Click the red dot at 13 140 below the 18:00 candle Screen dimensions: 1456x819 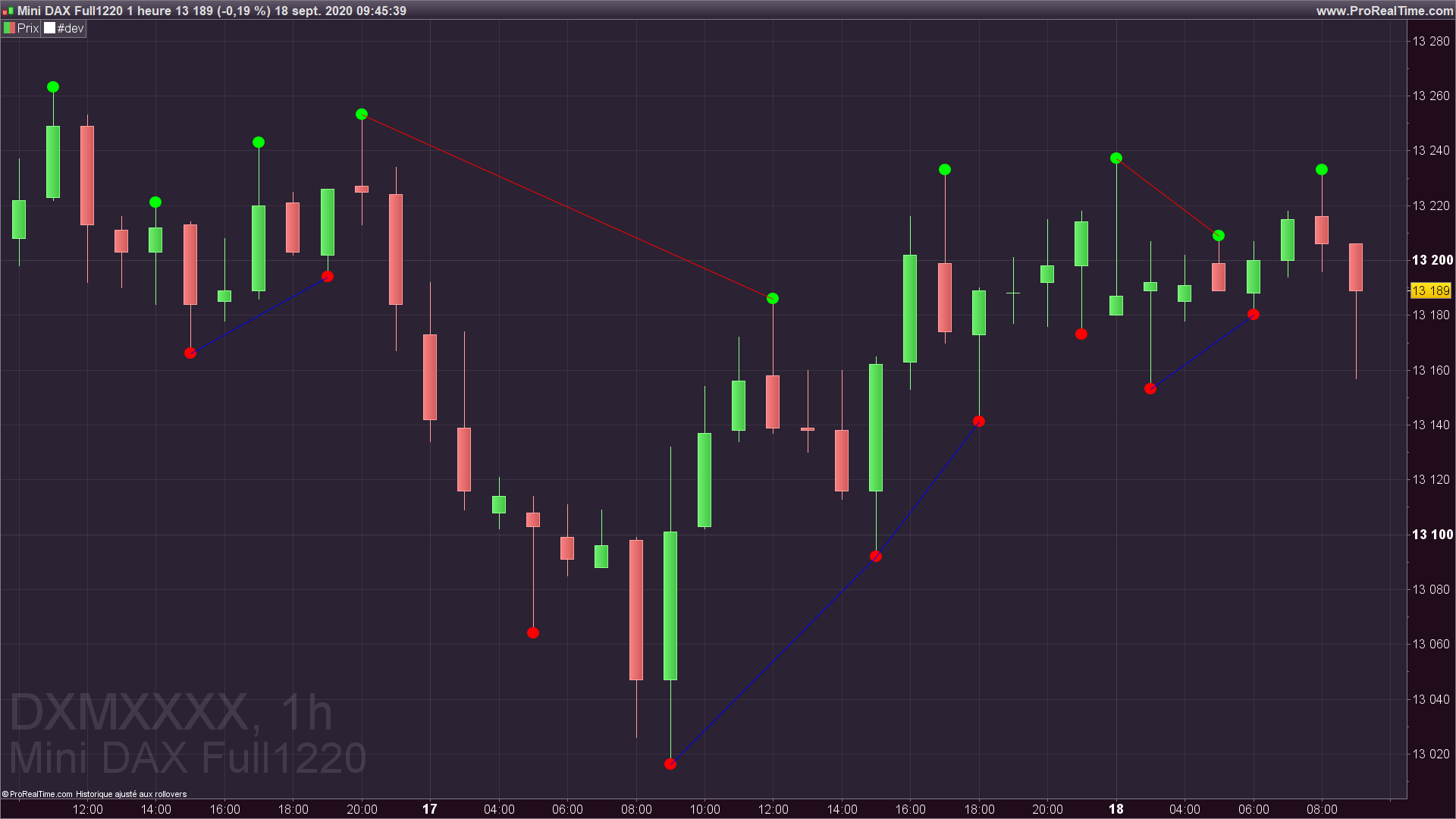[x=979, y=422]
